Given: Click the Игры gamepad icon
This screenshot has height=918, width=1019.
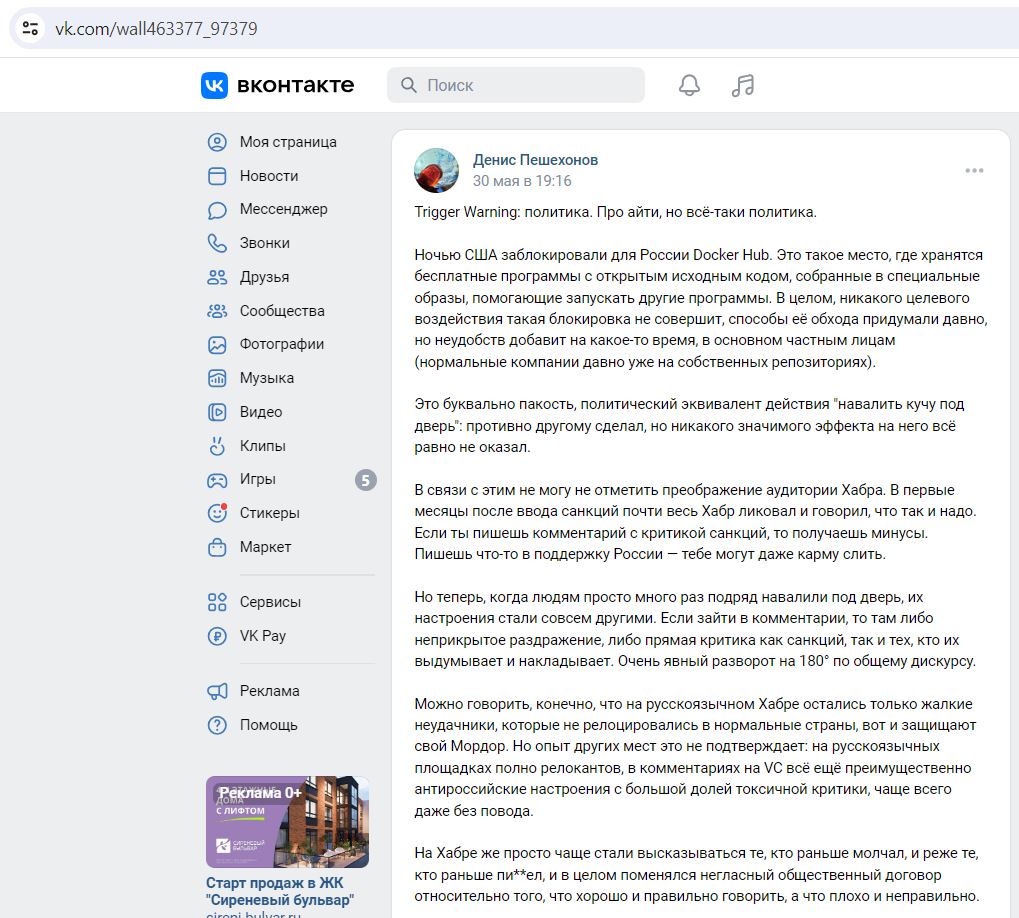Looking at the screenshot, I should [217, 480].
